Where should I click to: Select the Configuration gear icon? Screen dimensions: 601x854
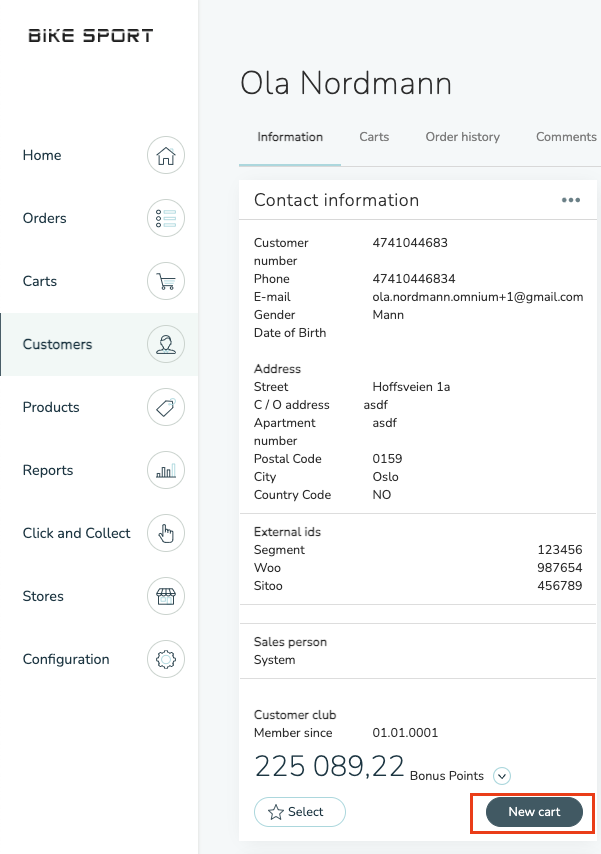tap(166, 659)
